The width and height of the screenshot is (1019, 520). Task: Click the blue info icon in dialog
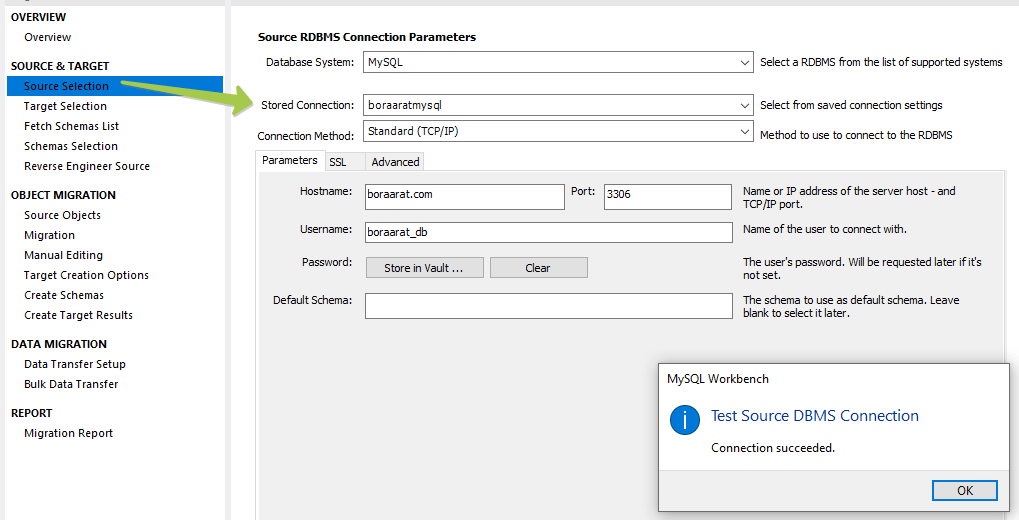[685, 420]
